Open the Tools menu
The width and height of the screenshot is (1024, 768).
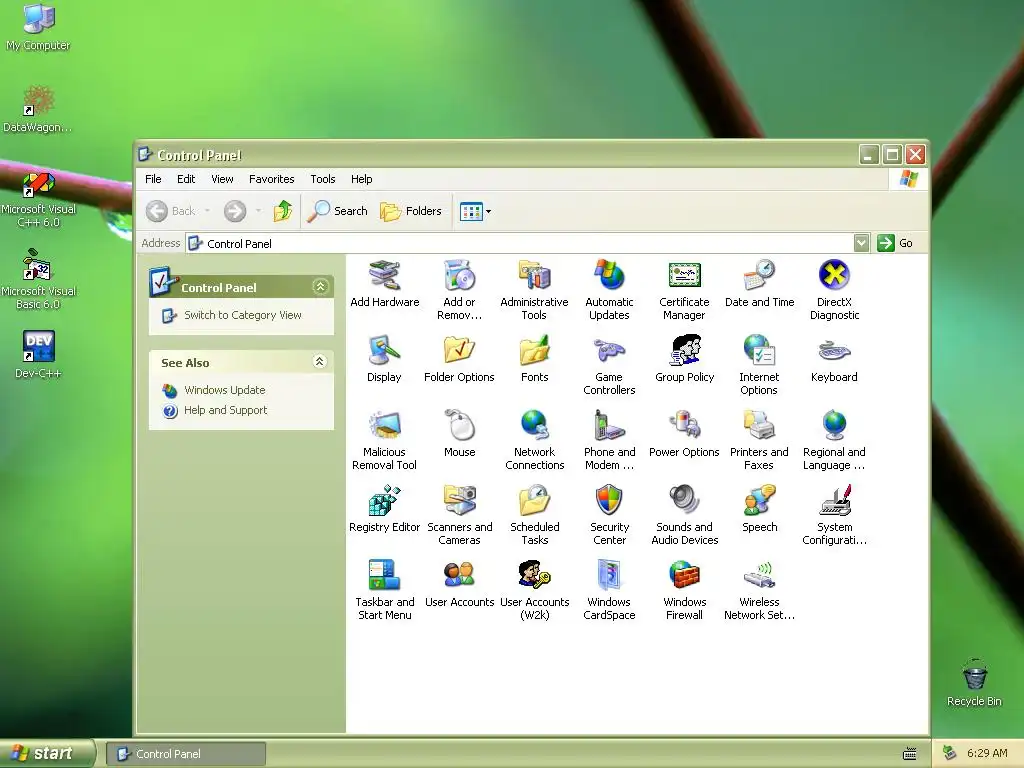[x=323, y=179]
